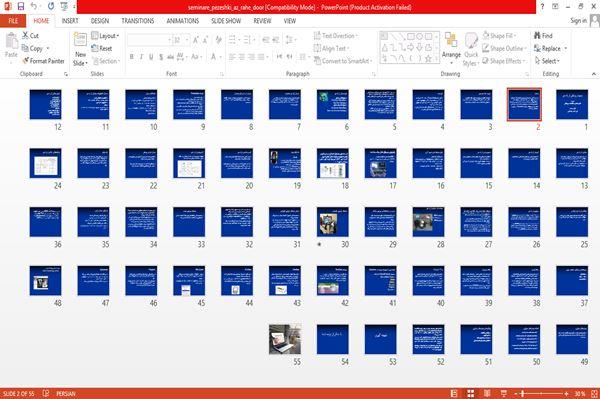Click the 30% zoom level button
This screenshot has height=399, width=600.
580,393
